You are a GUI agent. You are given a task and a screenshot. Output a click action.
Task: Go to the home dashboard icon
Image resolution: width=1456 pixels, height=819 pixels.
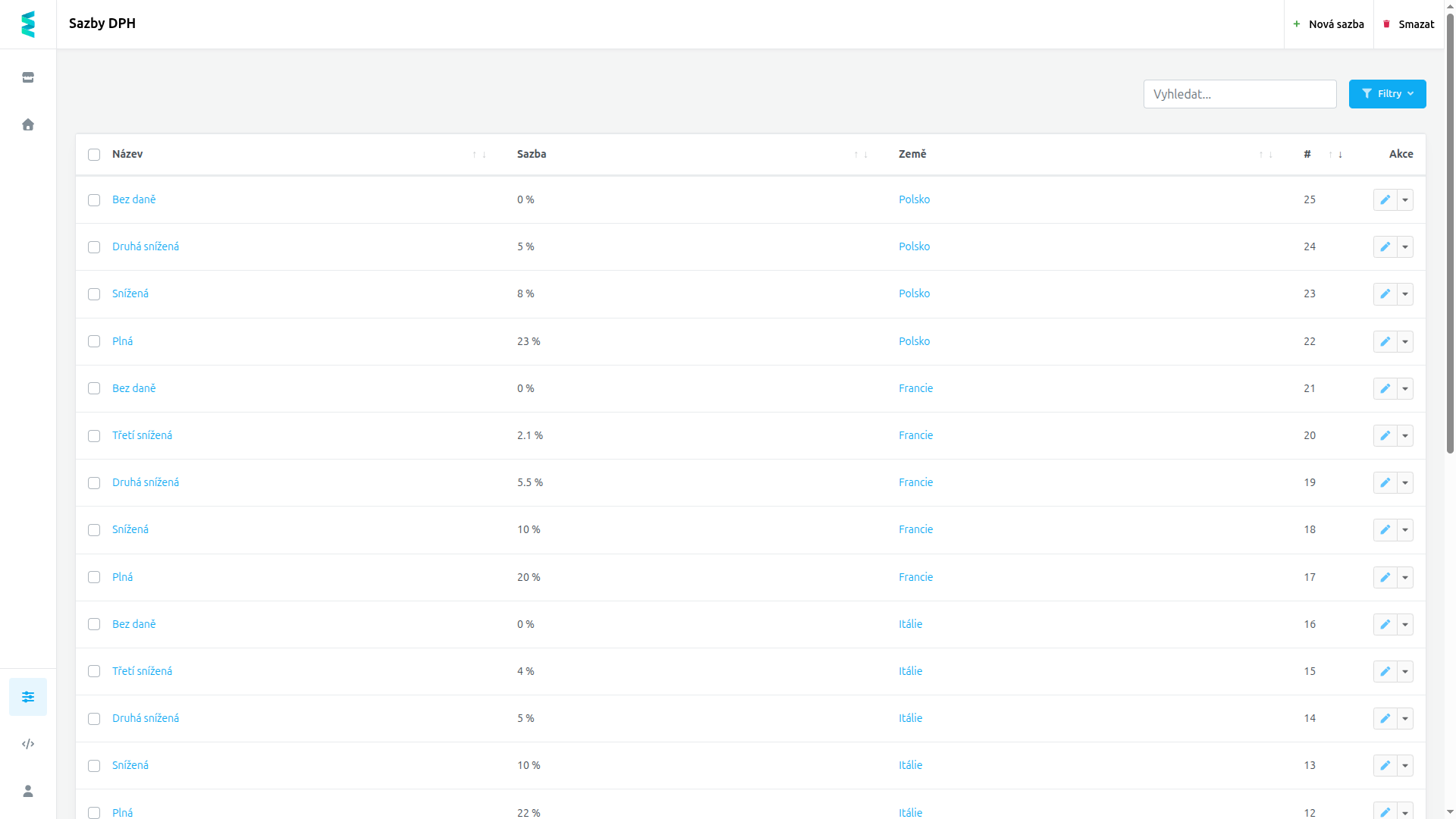(x=28, y=124)
